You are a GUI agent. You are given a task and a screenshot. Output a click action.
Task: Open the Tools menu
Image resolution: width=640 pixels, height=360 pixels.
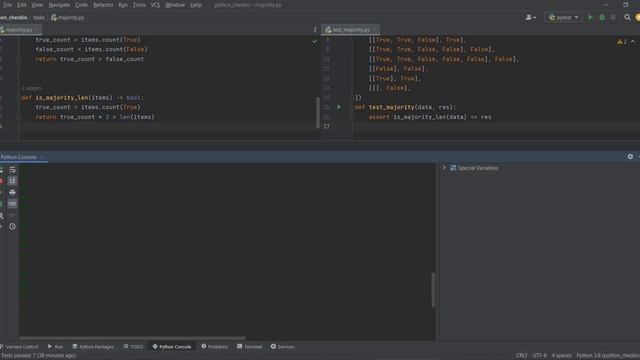[139, 5]
